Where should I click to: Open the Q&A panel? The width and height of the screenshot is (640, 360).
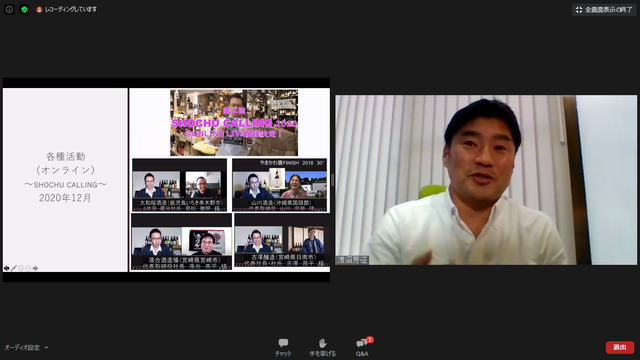point(362,347)
